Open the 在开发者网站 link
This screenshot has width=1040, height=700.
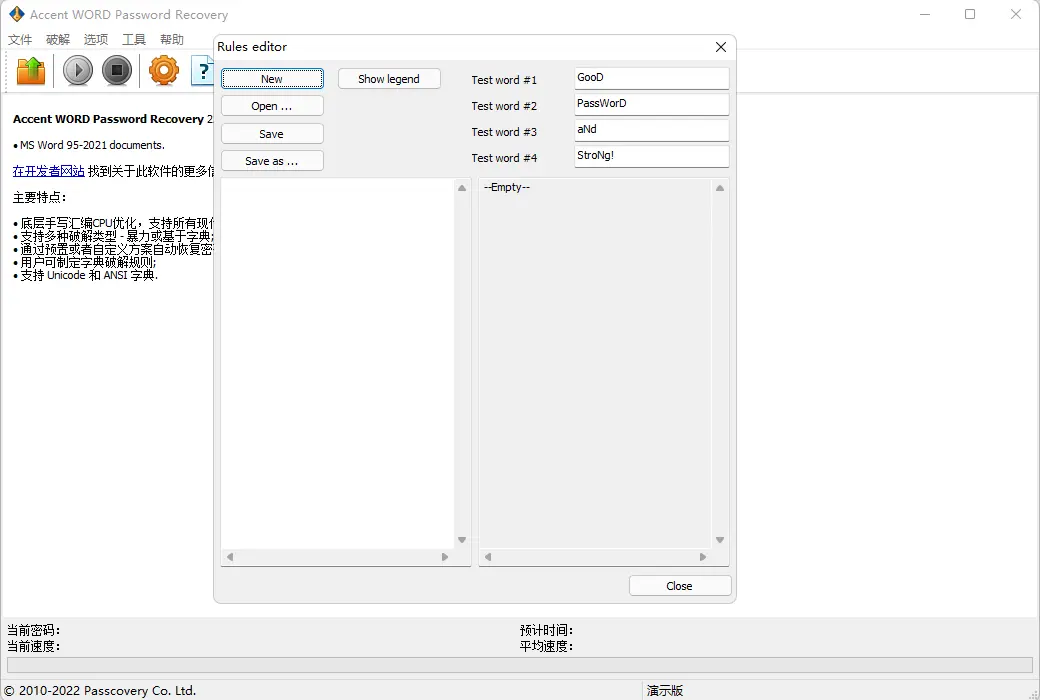click(49, 171)
